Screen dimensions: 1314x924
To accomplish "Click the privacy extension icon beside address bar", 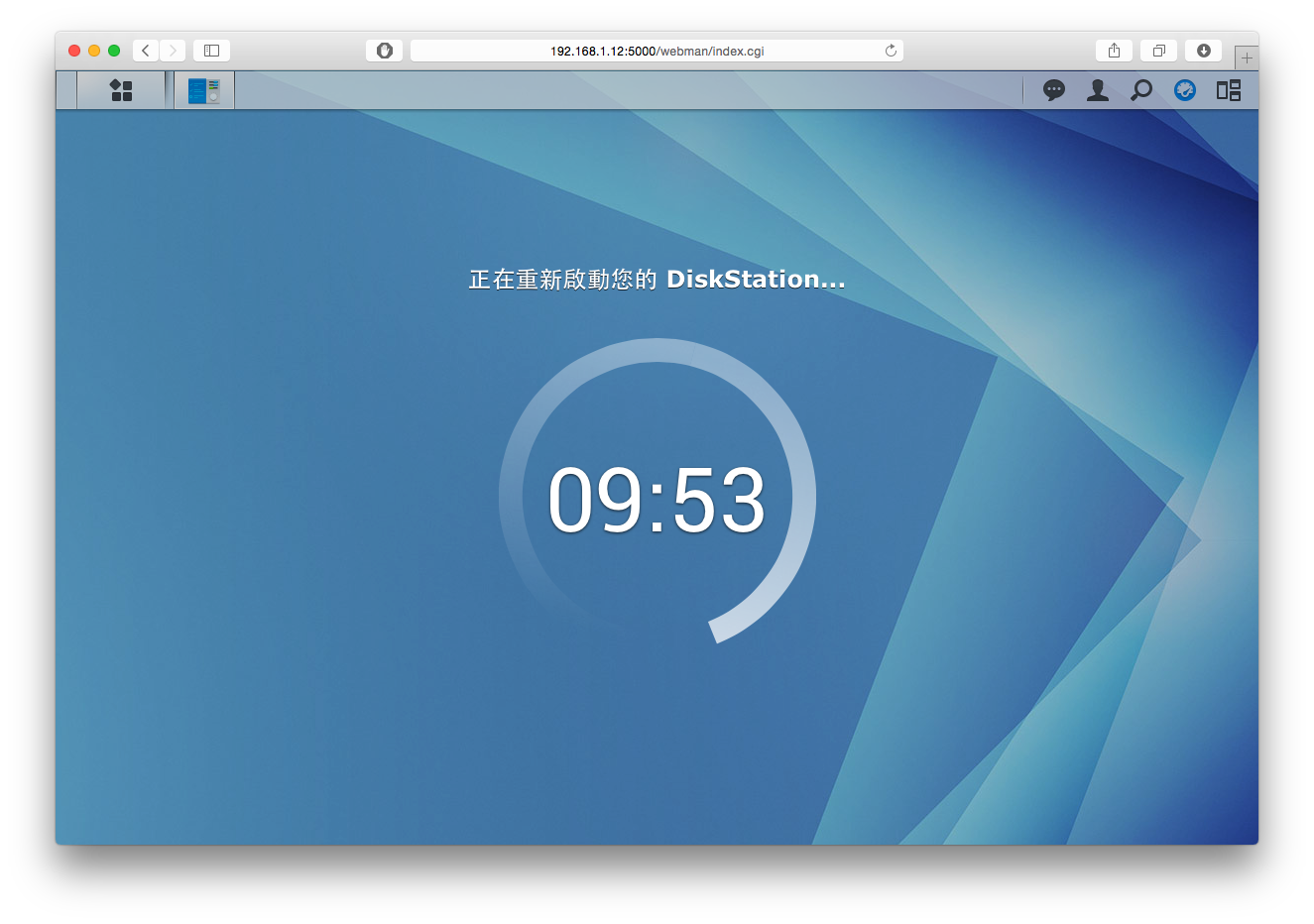I will pyautogui.click(x=385, y=51).
